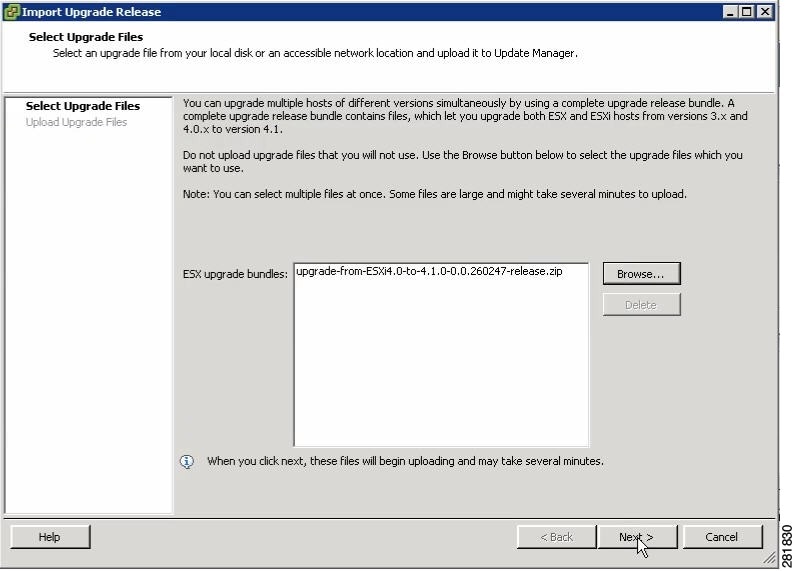
Task: Maximize the Import Upgrade Release window
Action: click(747, 12)
